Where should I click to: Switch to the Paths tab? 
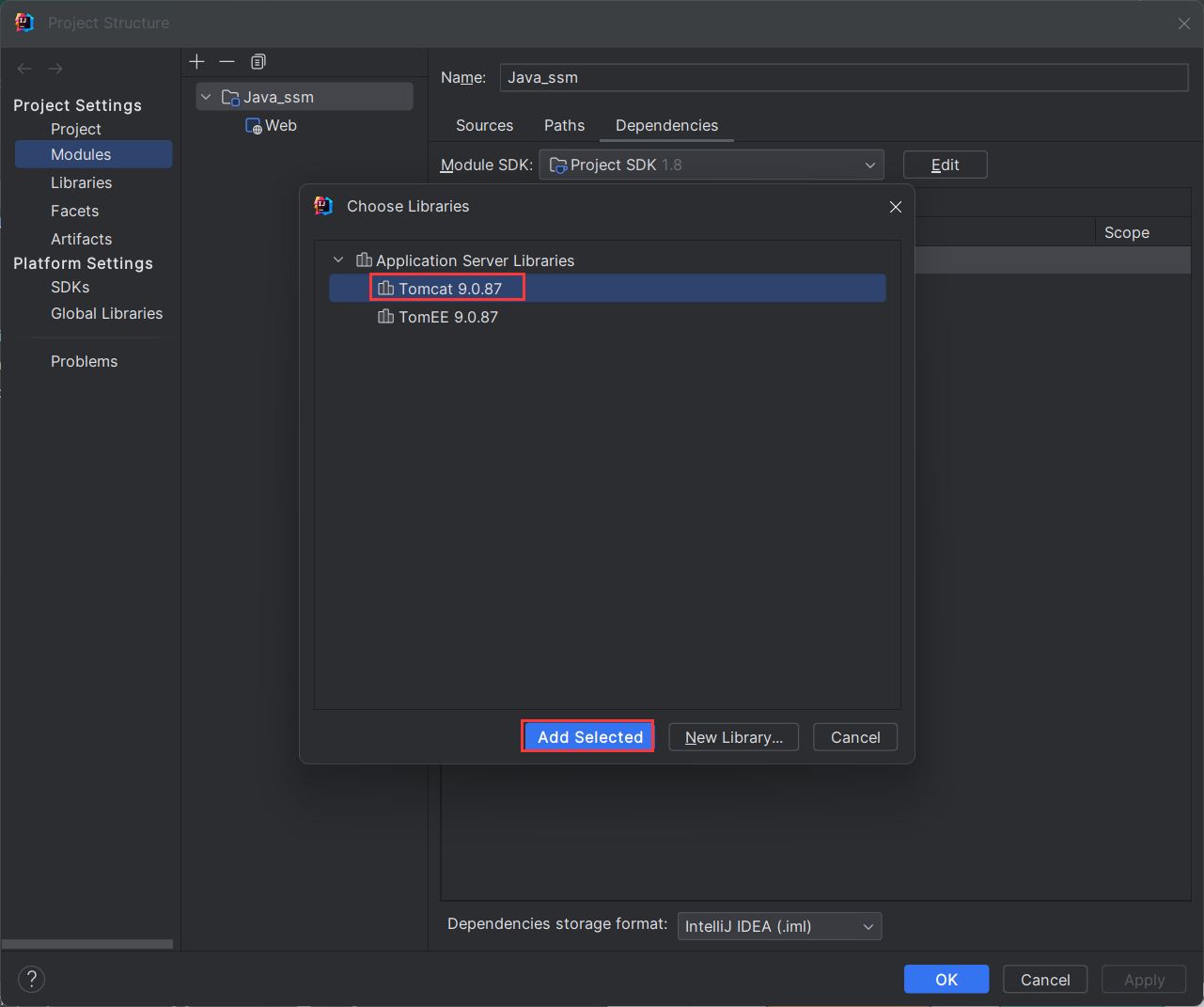pyautogui.click(x=564, y=126)
